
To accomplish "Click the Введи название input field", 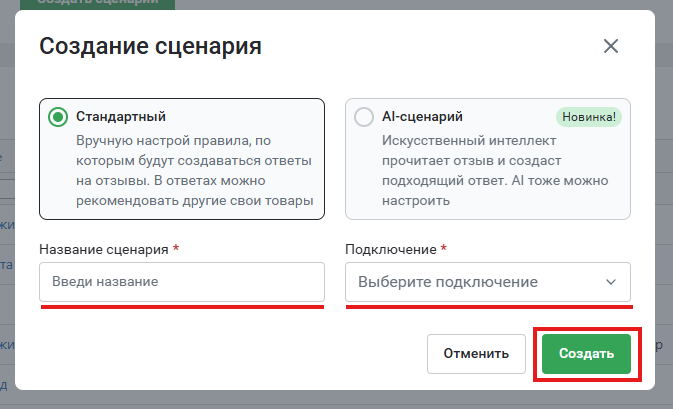I will pos(182,282).
